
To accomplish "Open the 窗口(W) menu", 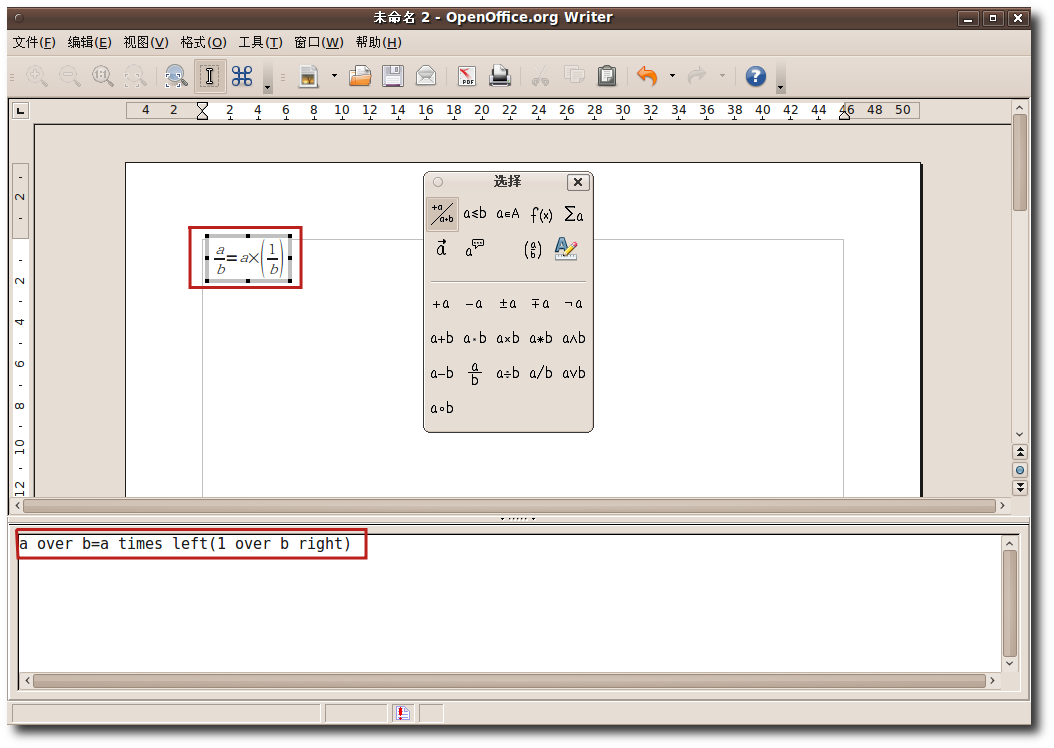I will 319,42.
